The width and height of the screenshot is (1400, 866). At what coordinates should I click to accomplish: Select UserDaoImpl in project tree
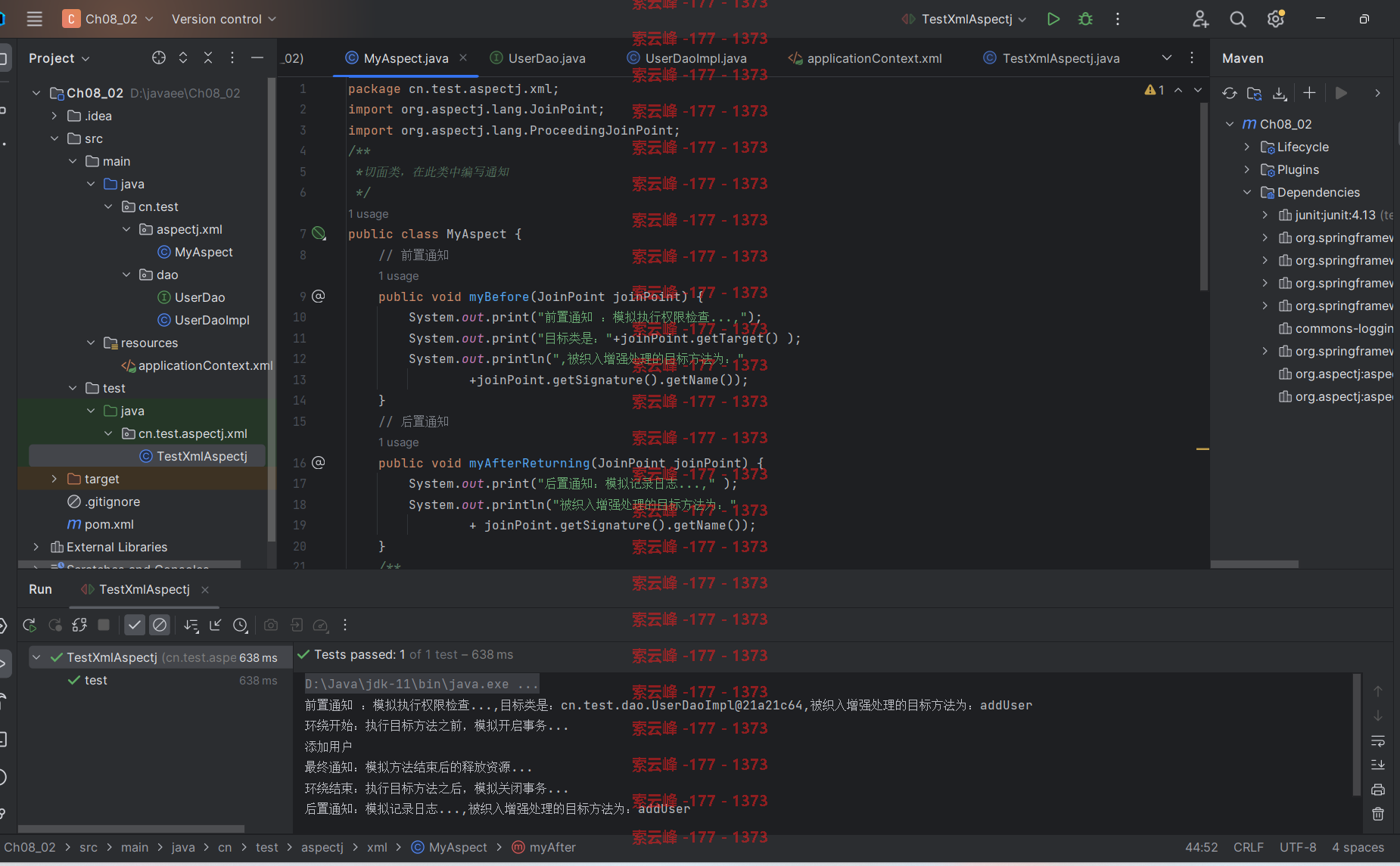click(204, 320)
